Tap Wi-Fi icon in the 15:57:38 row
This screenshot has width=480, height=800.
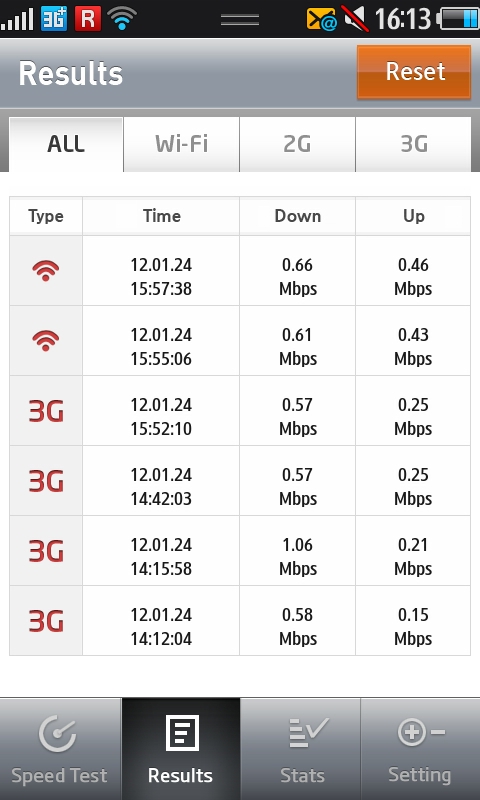[46, 270]
